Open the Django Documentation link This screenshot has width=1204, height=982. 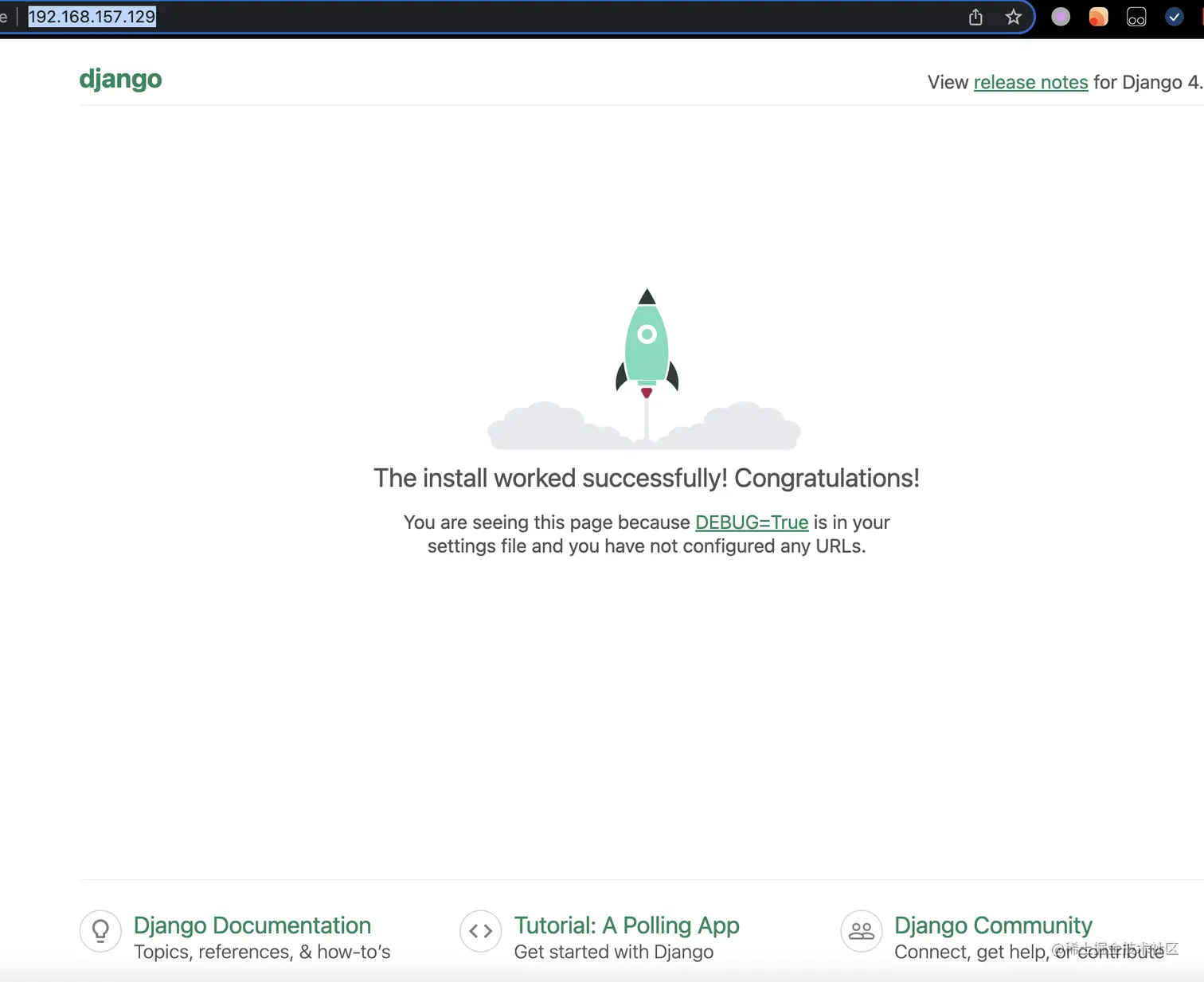[x=252, y=925]
